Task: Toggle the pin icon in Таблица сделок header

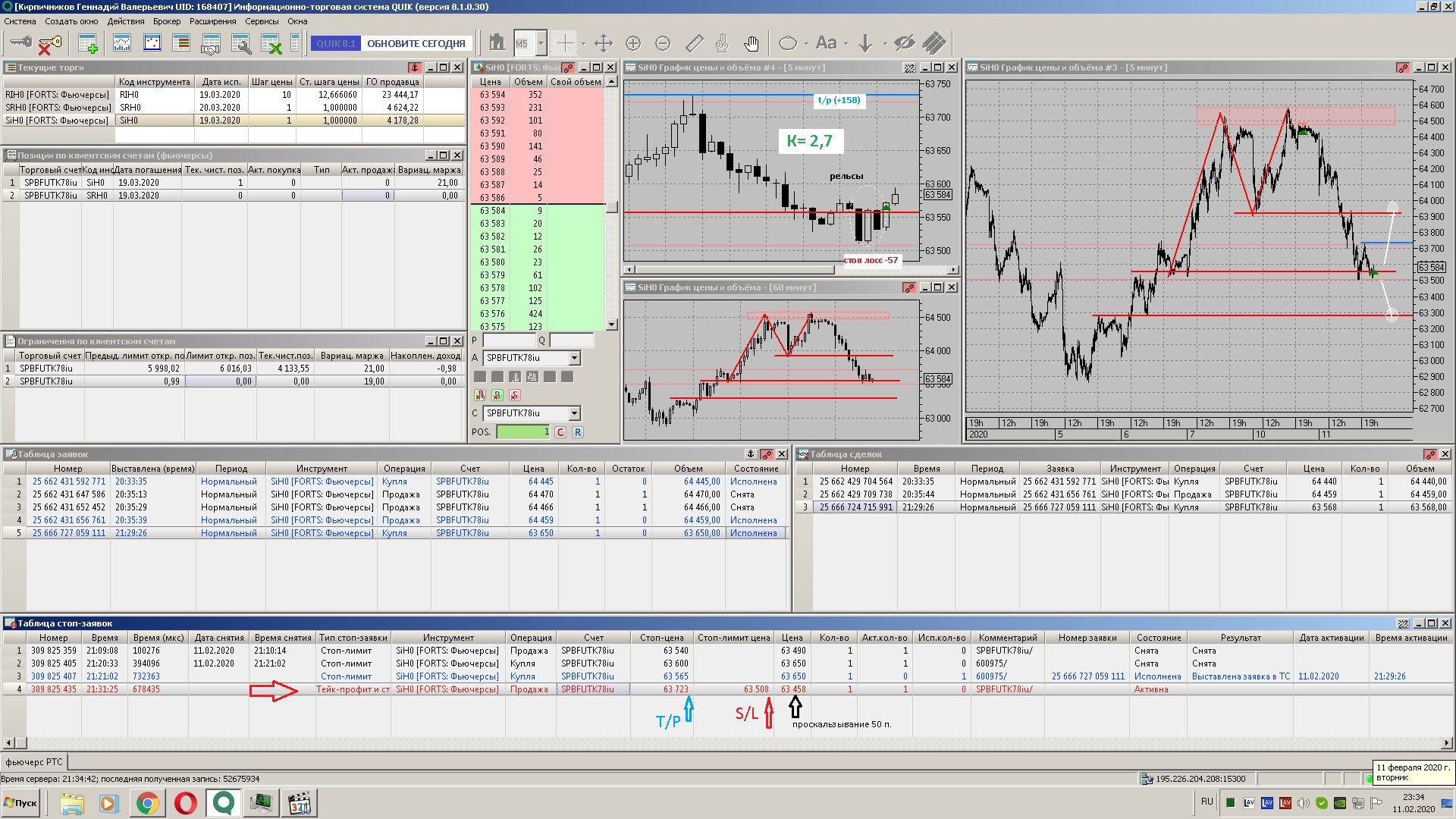Action: [x=1429, y=454]
